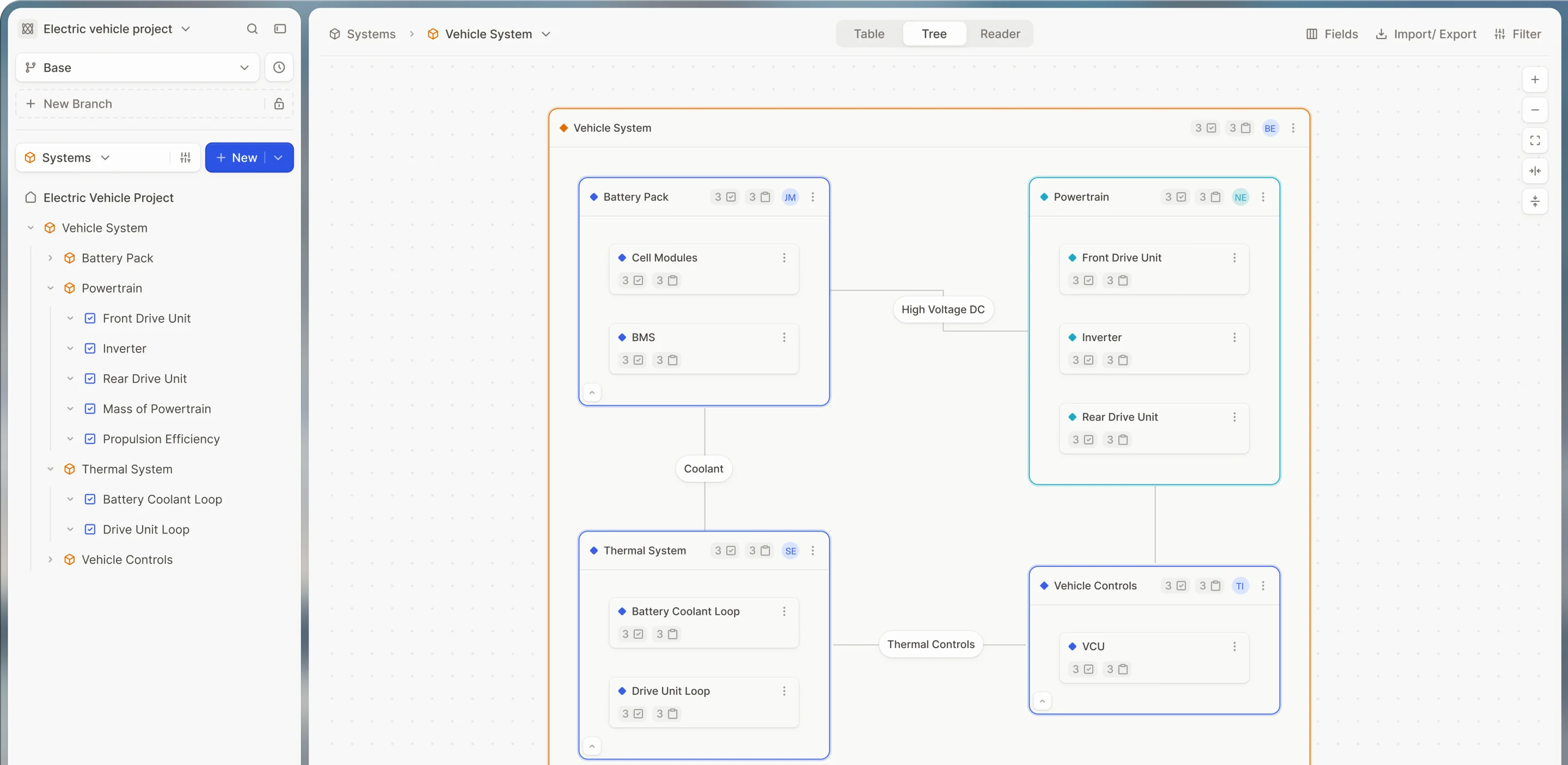
Task: Select the High Voltage DC connection label
Action: (x=943, y=310)
